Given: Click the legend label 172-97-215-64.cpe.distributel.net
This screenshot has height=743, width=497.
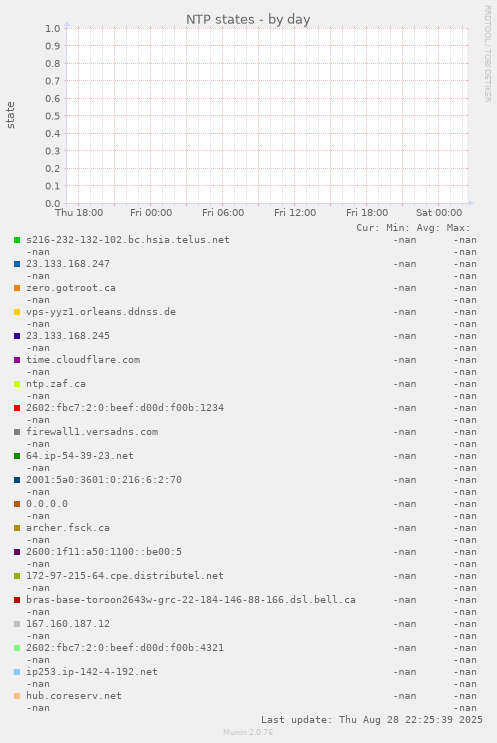Looking at the screenshot, I should [125, 576].
